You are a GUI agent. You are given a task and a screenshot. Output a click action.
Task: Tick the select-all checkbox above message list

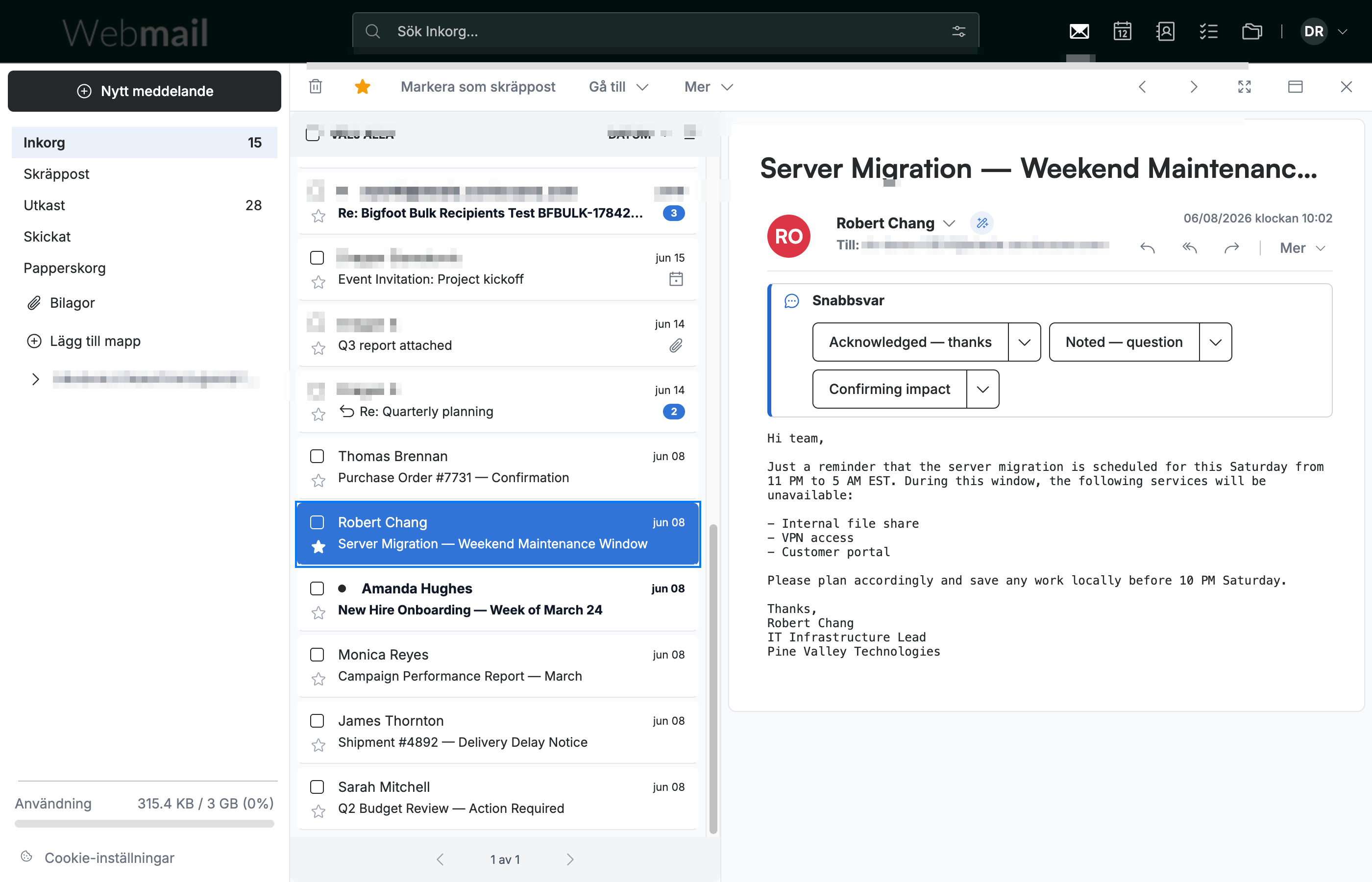[x=313, y=134]
